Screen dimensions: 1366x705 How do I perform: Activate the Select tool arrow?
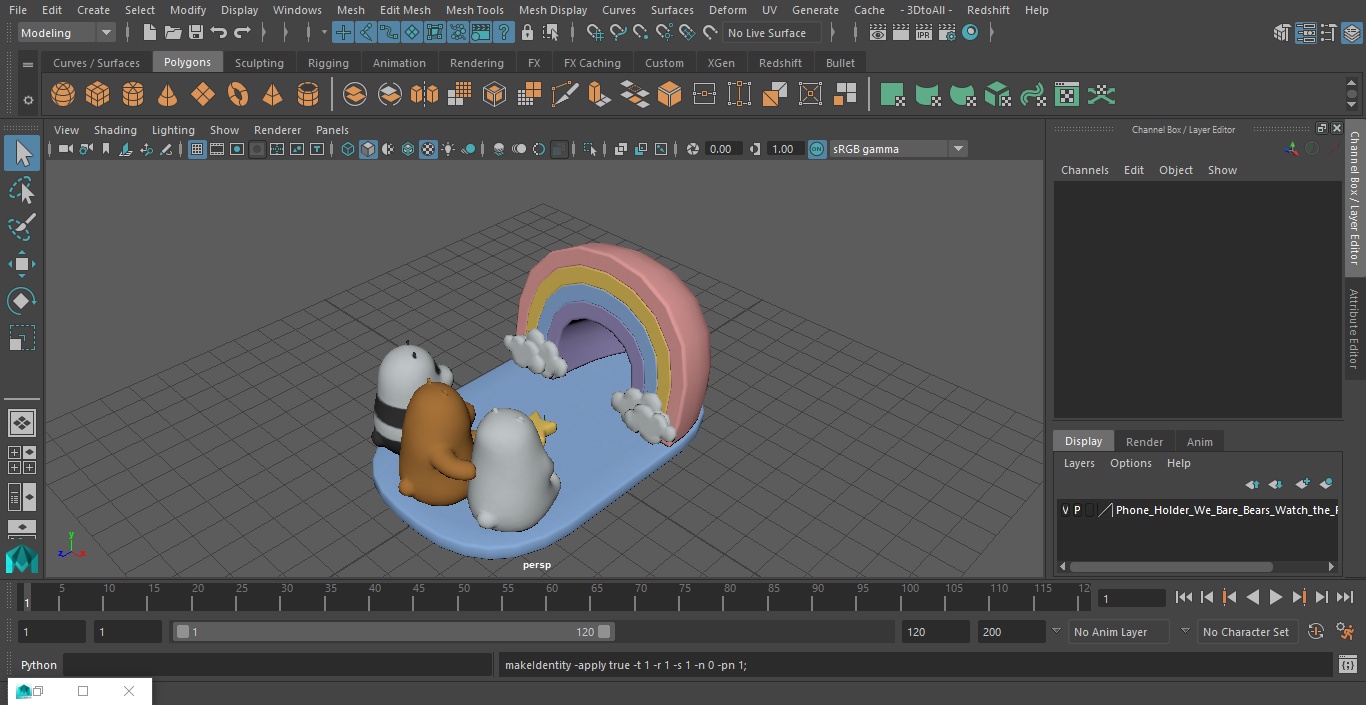(22, 153)
